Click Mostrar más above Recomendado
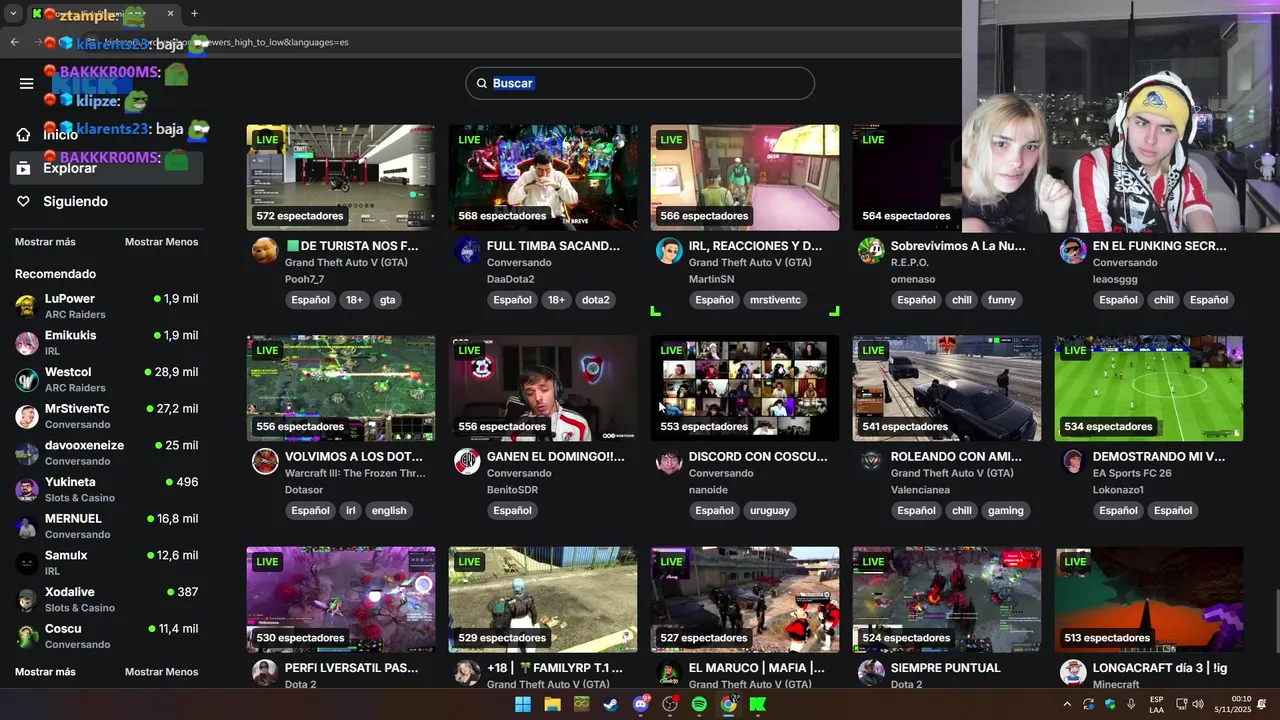Image resolution: width=1280 pixels, height=720 pixels. click(45, 242)
